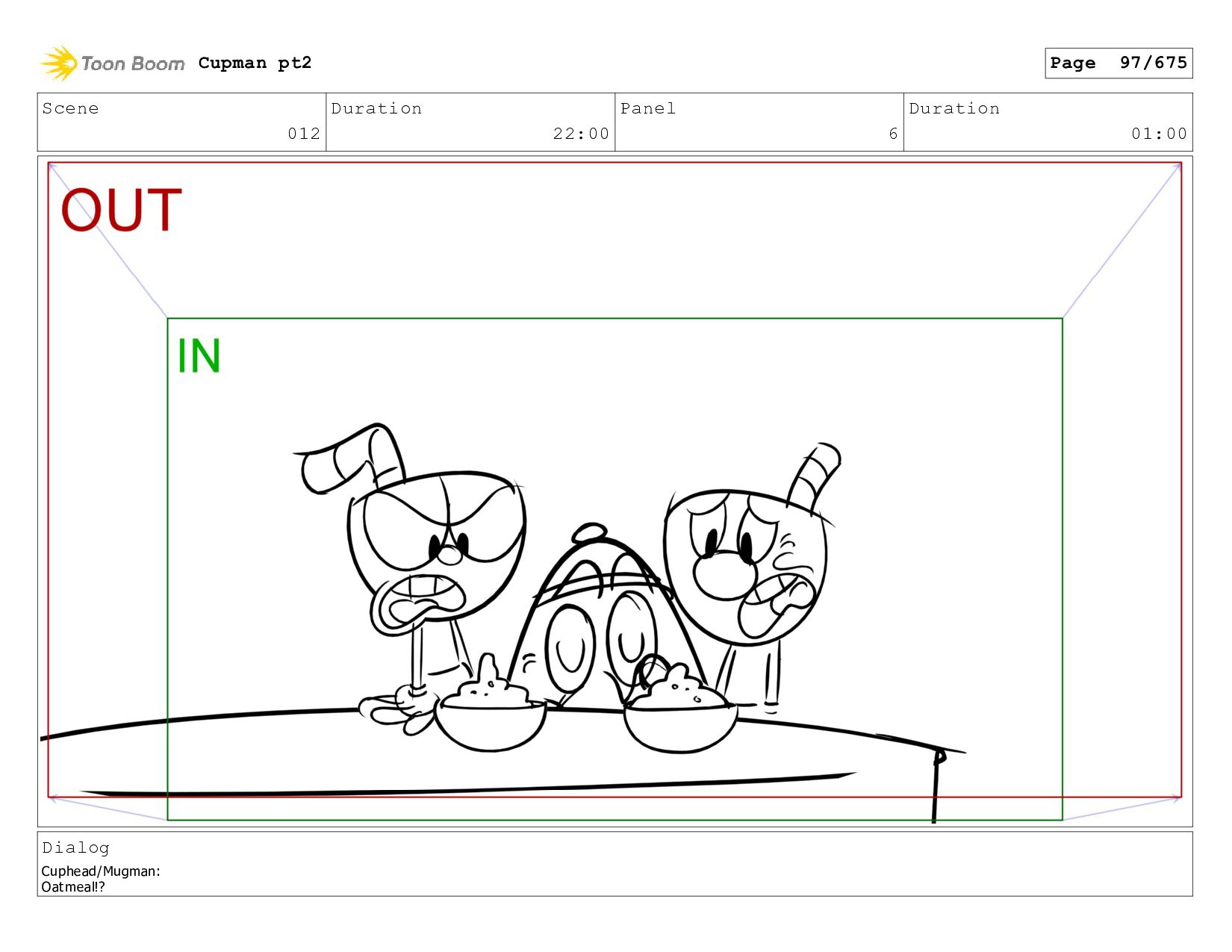
Task: Select the speaker line "Cuphead/Mugman:"
Action: [x=101, y=871]
